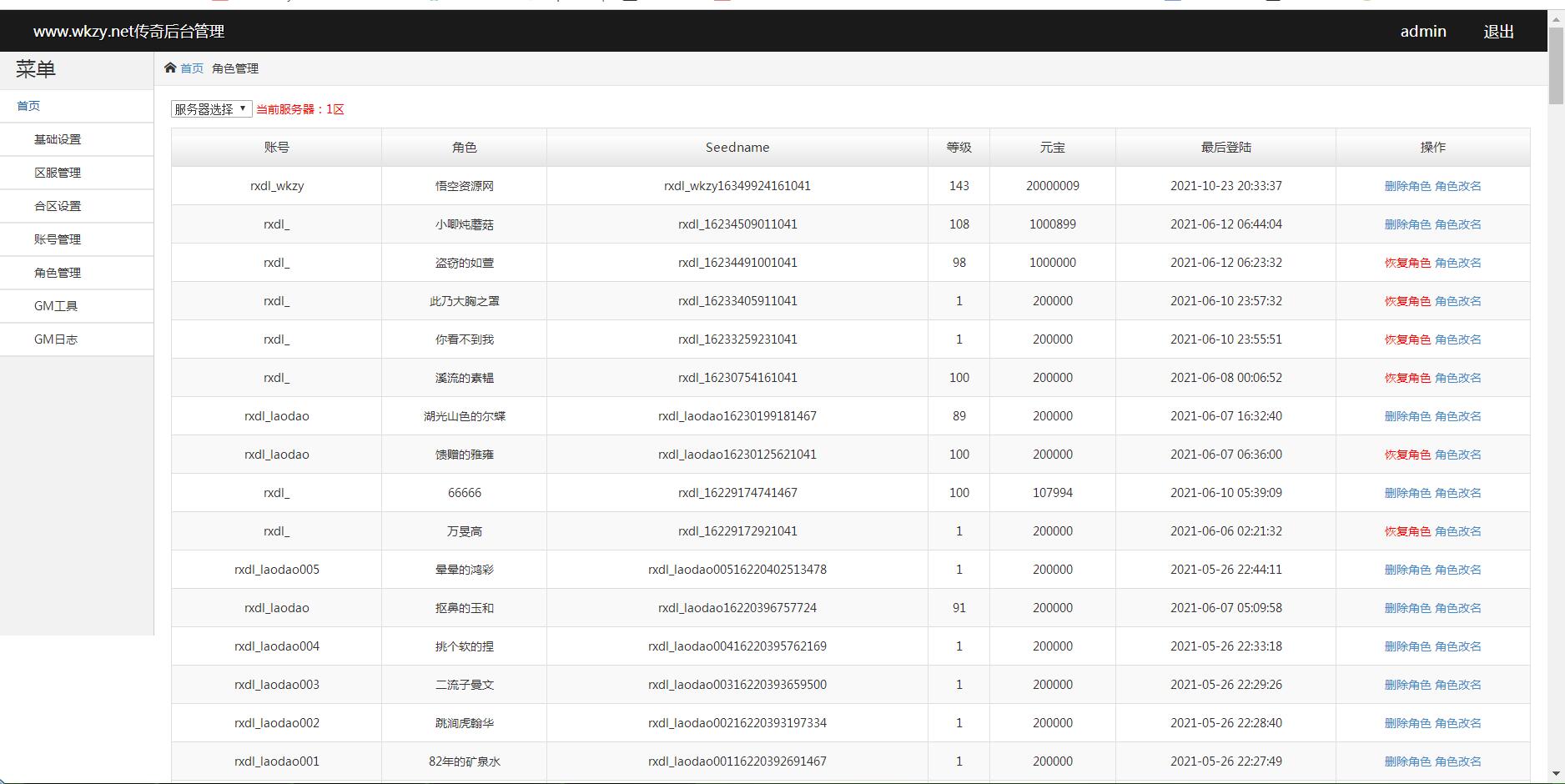Click the home icon in breadcrumb
Screen dimensions: 1565x784
pyautogui.click(x=170, y=68)
